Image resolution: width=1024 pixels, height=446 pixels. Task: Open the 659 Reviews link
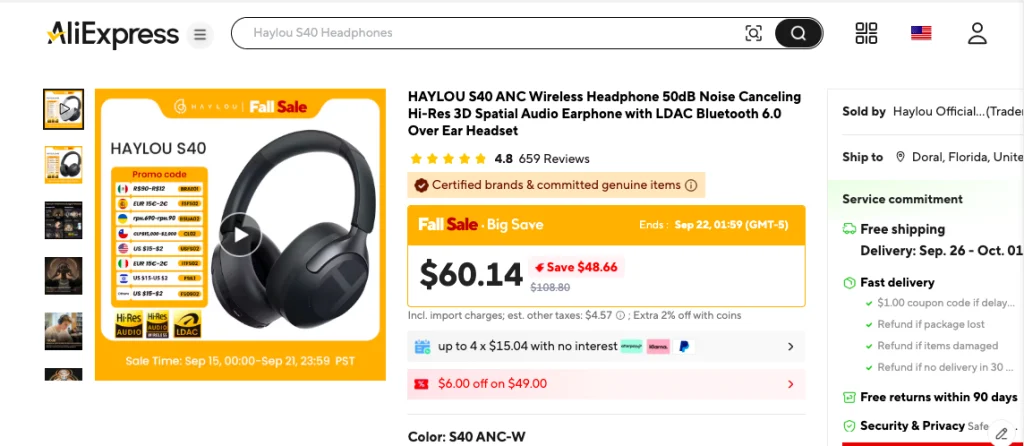click(x=554, y=159)
